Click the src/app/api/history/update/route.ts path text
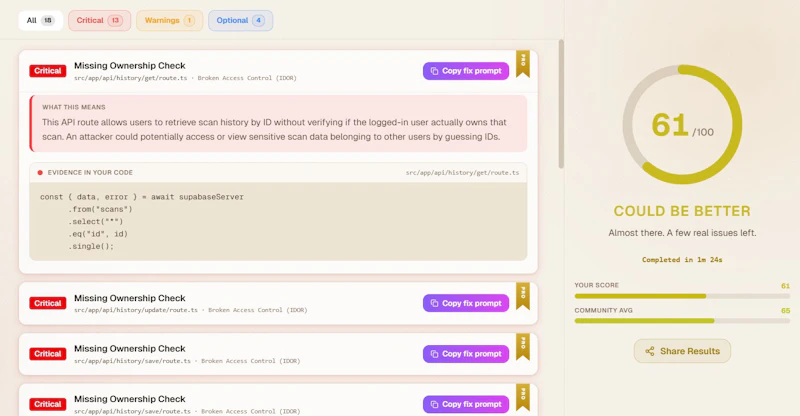The height and width of the screenshot is (416, 800). [x=136, y=310]
